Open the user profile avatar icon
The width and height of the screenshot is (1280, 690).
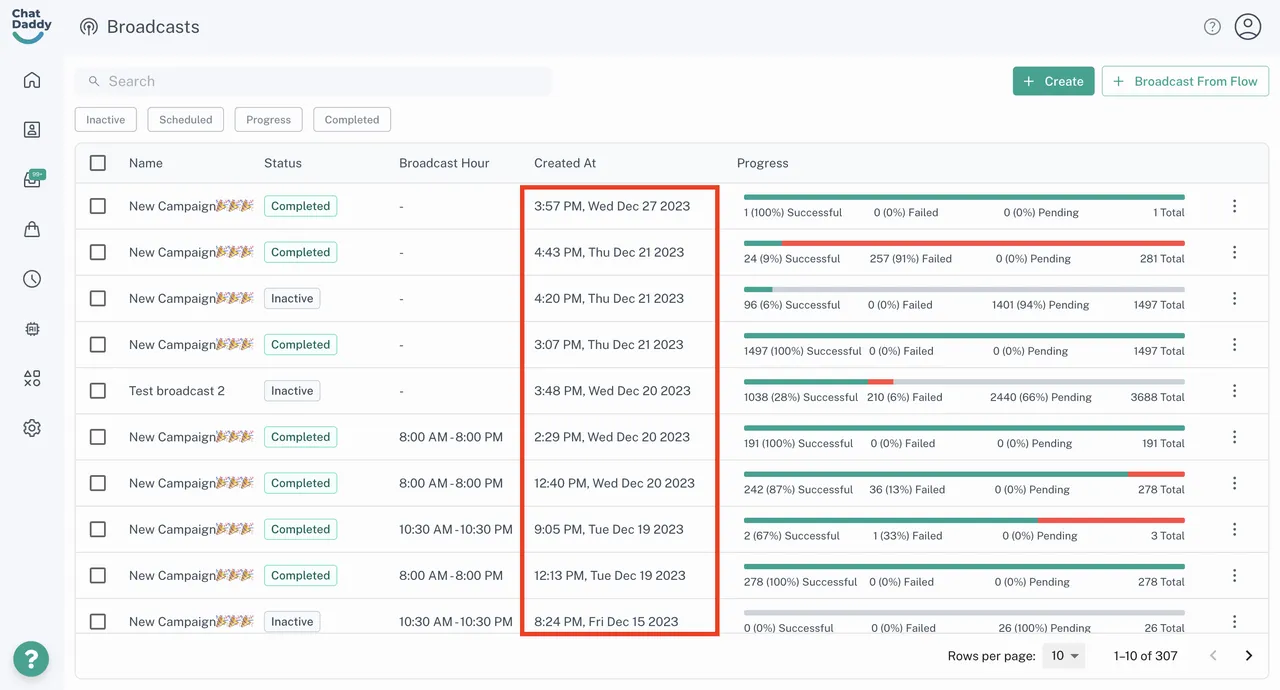point(1247,27)
